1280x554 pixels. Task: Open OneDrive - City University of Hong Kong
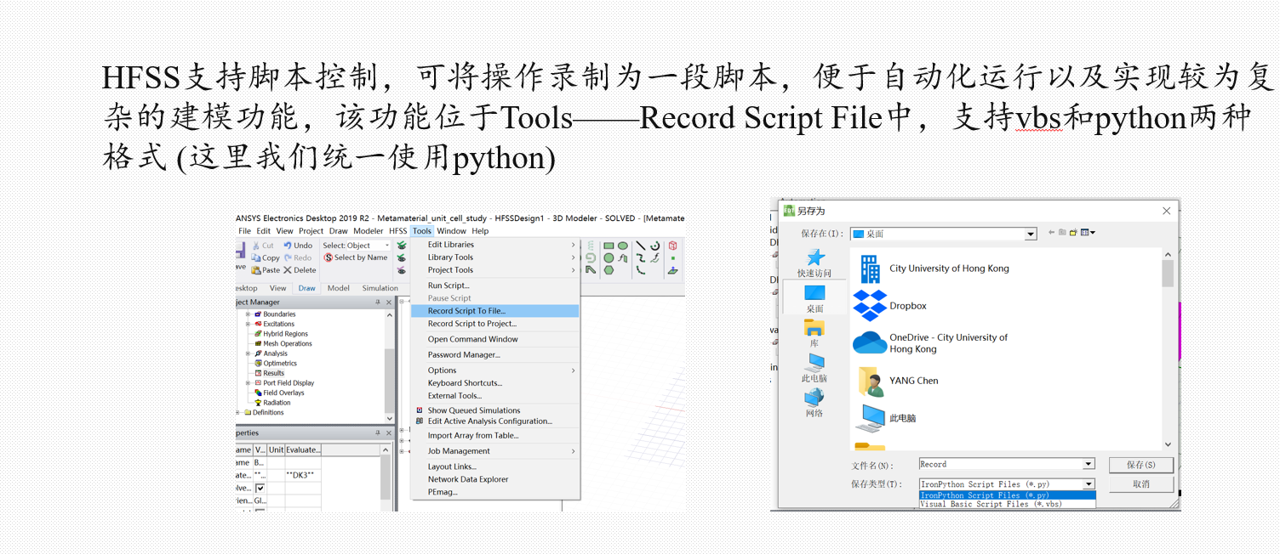click(932, 343)
